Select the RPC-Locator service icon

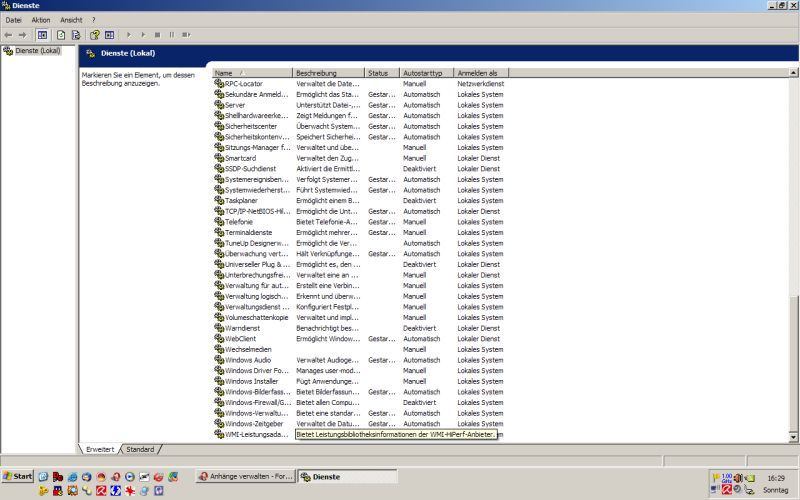click(219, 83)
